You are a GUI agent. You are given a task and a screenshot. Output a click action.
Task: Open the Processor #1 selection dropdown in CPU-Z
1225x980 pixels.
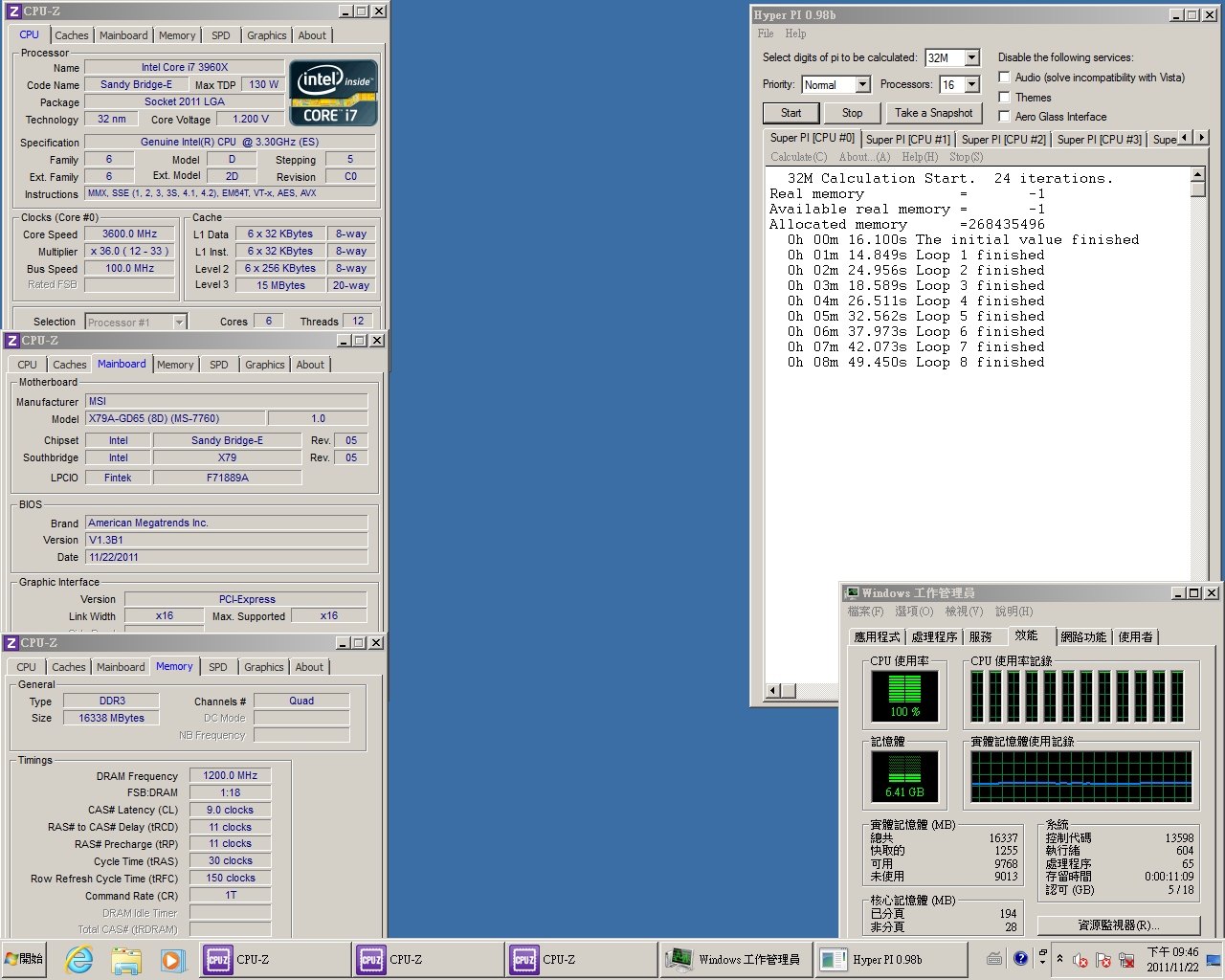click(x=179, y=323)
